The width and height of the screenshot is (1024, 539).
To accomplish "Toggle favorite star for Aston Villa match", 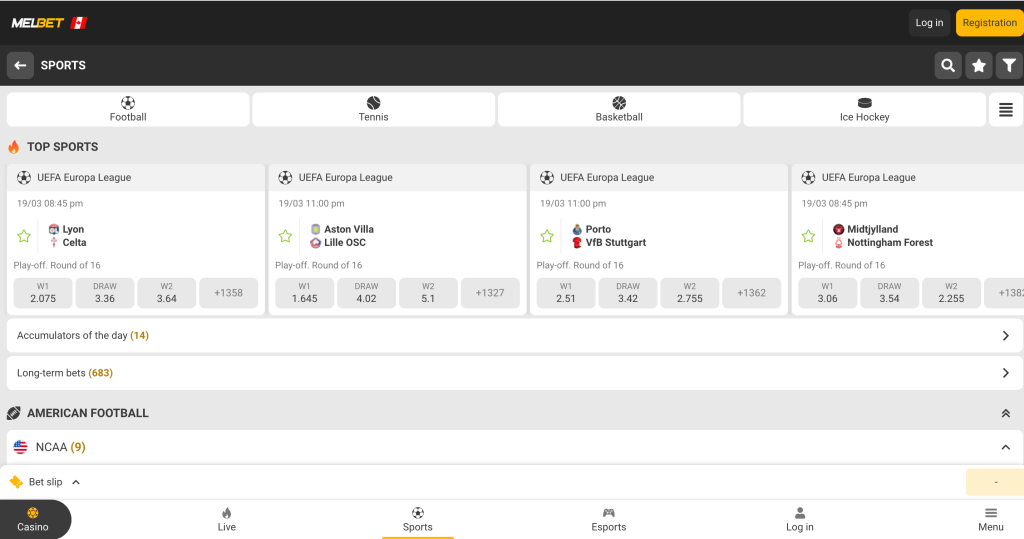I will pyautogui.click(x=285, y=237).
